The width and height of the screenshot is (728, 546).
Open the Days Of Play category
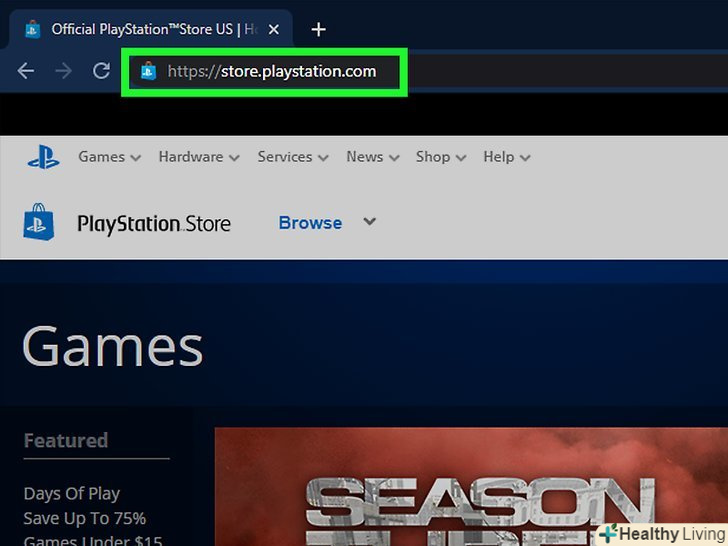pos(72,494)
